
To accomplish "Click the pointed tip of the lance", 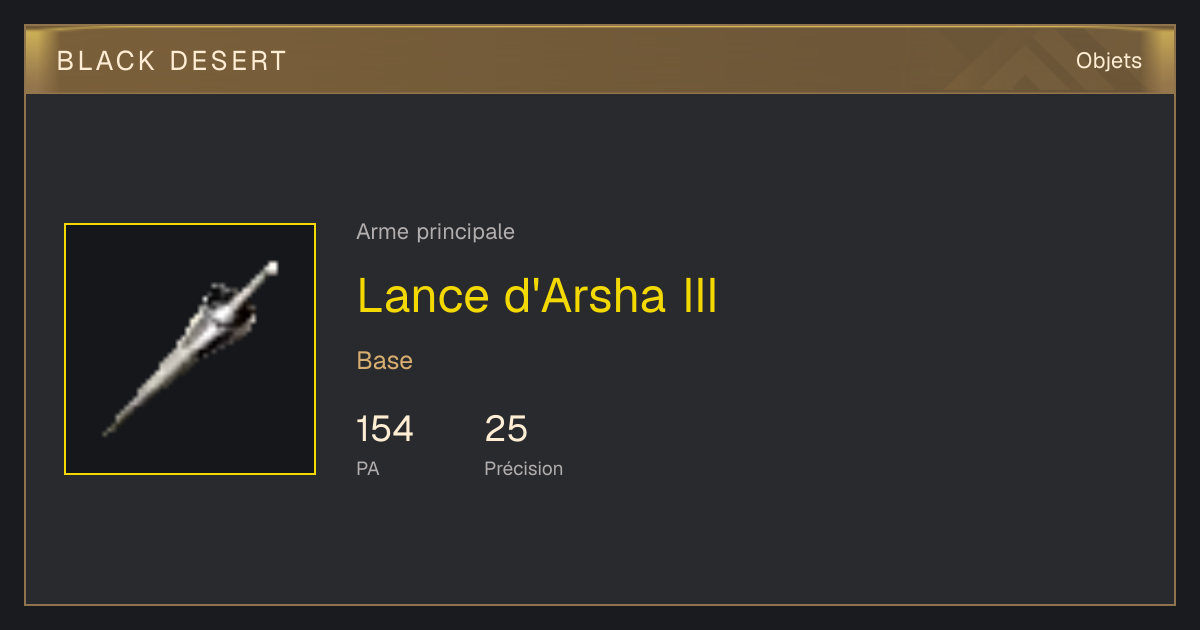I will [x=110, y=428].
